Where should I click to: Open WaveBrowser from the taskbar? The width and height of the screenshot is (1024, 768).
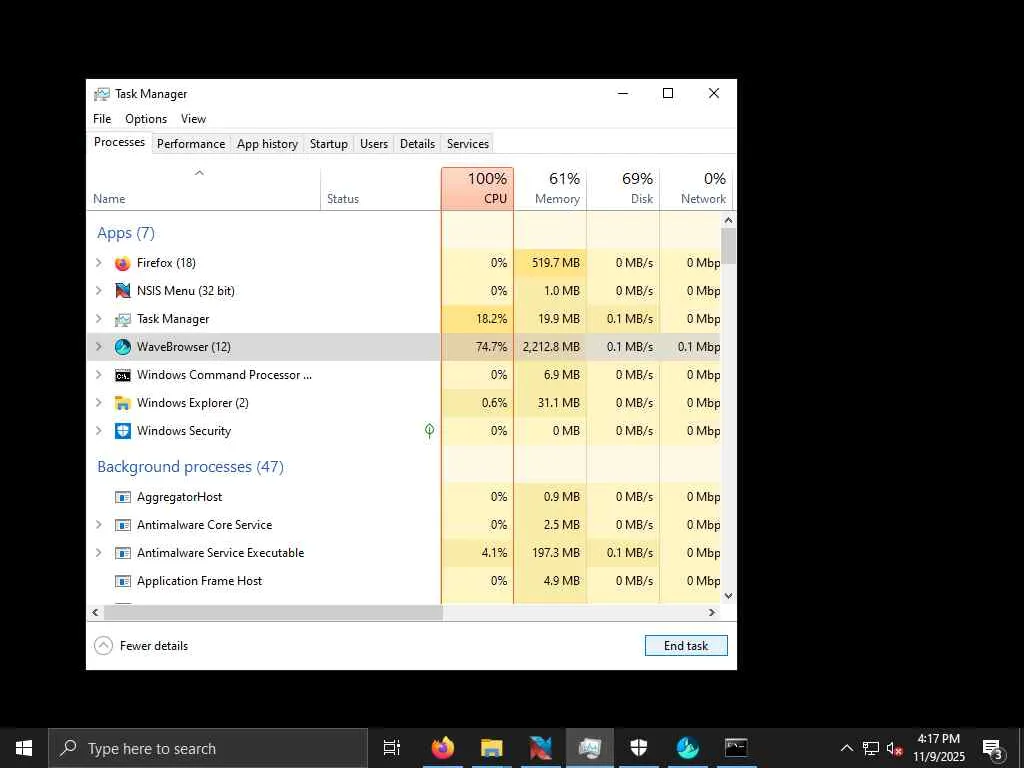tap(688, 748)
